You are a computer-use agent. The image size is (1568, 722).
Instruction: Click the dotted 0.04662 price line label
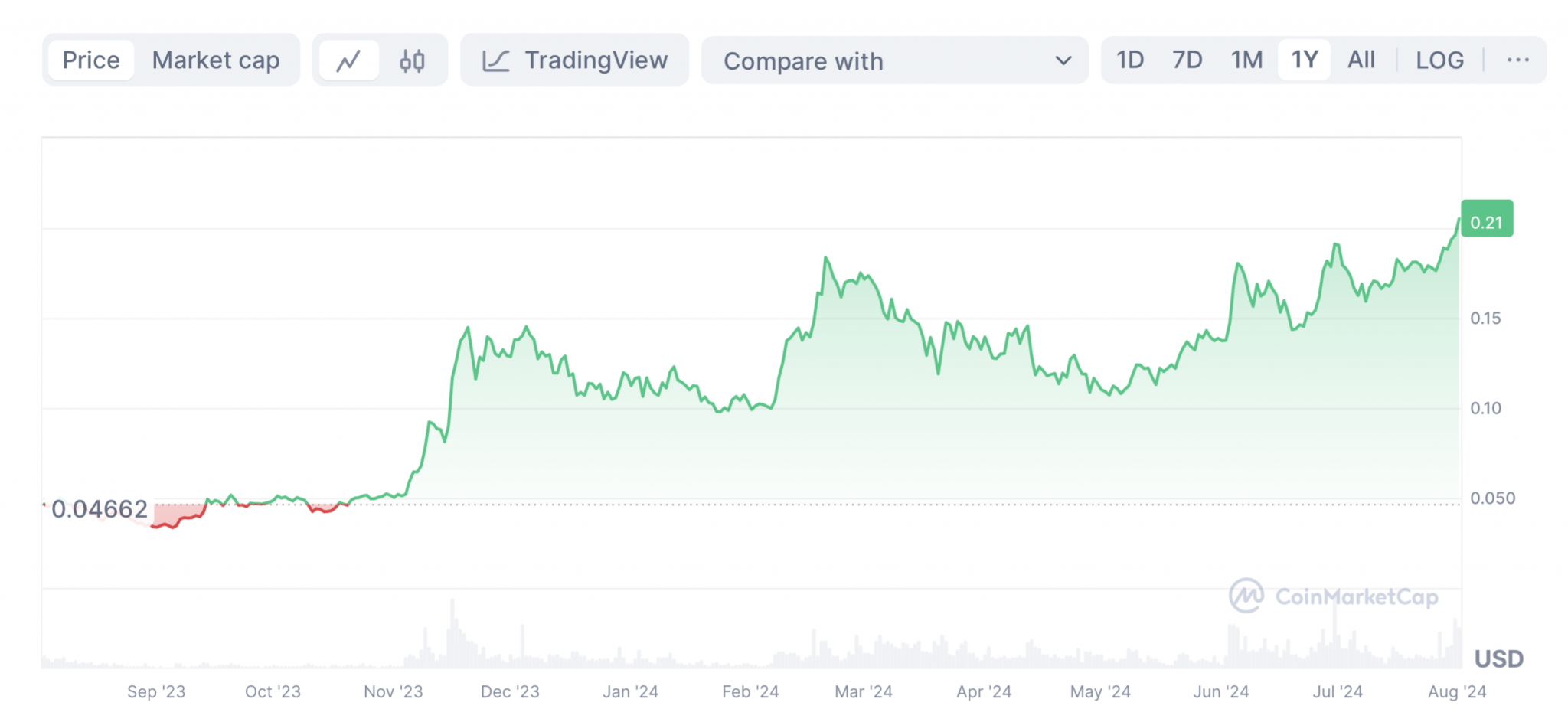pos(100,508)
